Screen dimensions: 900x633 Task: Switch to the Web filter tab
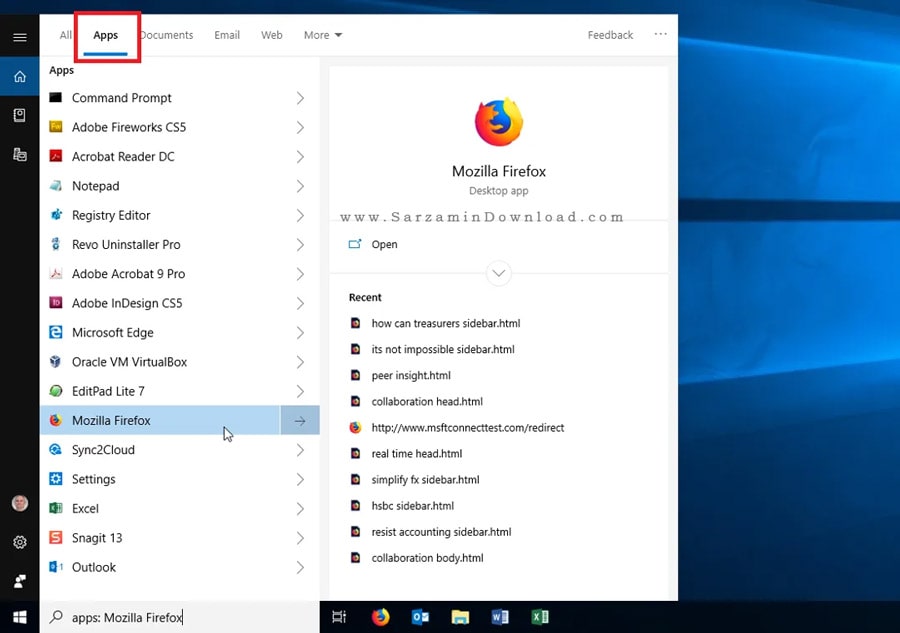click(271, 35)
